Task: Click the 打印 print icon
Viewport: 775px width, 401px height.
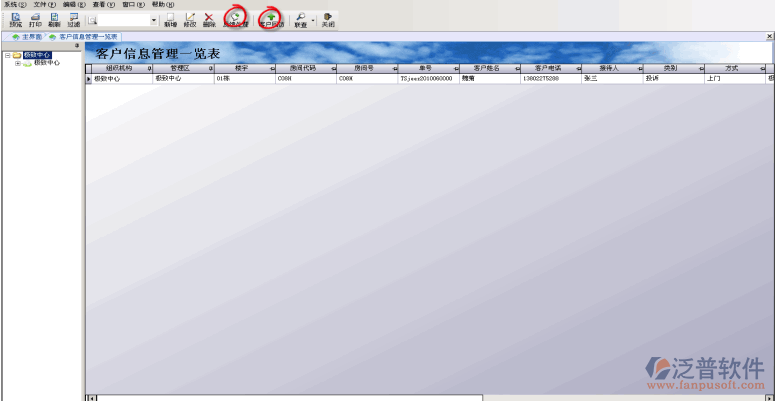Action: pyautogui.click(x=35, y=20)
